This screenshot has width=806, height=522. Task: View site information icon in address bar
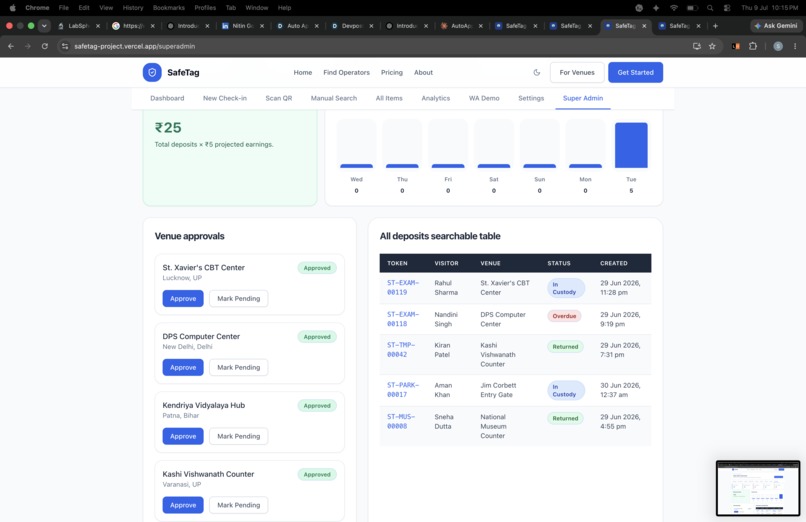65,46
